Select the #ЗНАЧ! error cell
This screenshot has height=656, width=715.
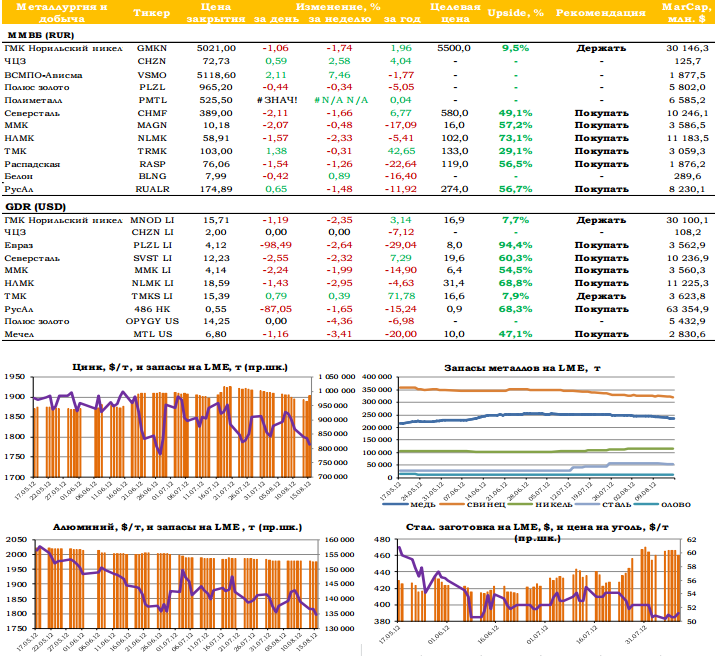point(276,100)
